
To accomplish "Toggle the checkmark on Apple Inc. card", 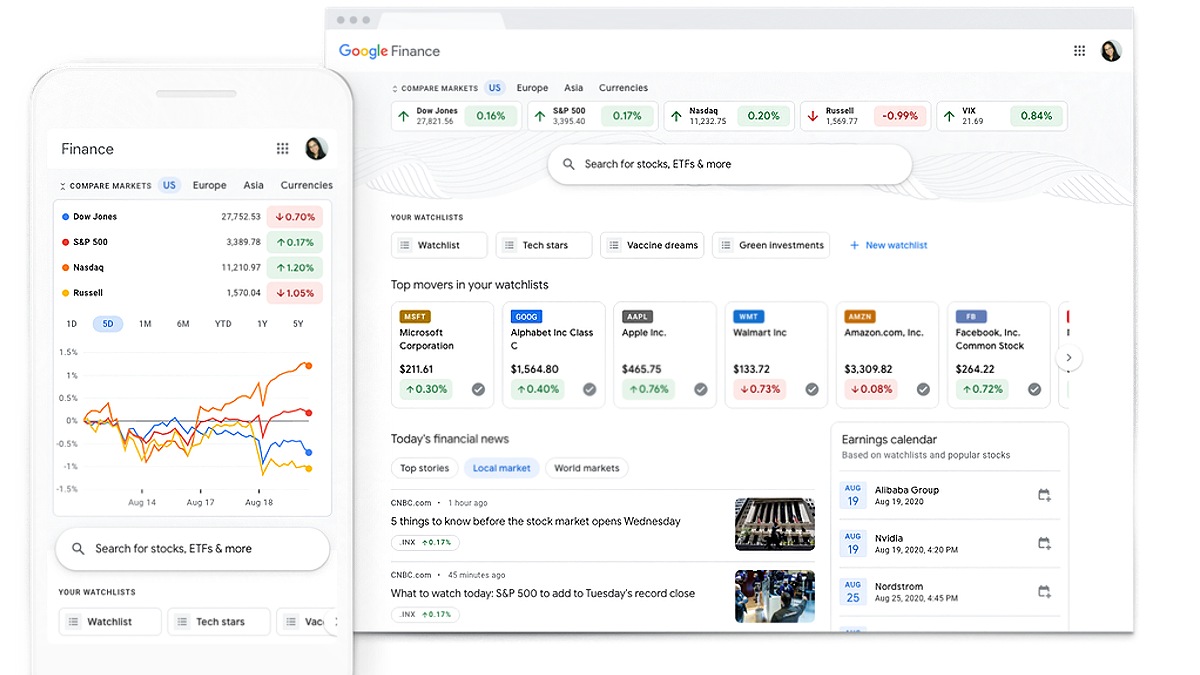I will [x=701, y=389].
